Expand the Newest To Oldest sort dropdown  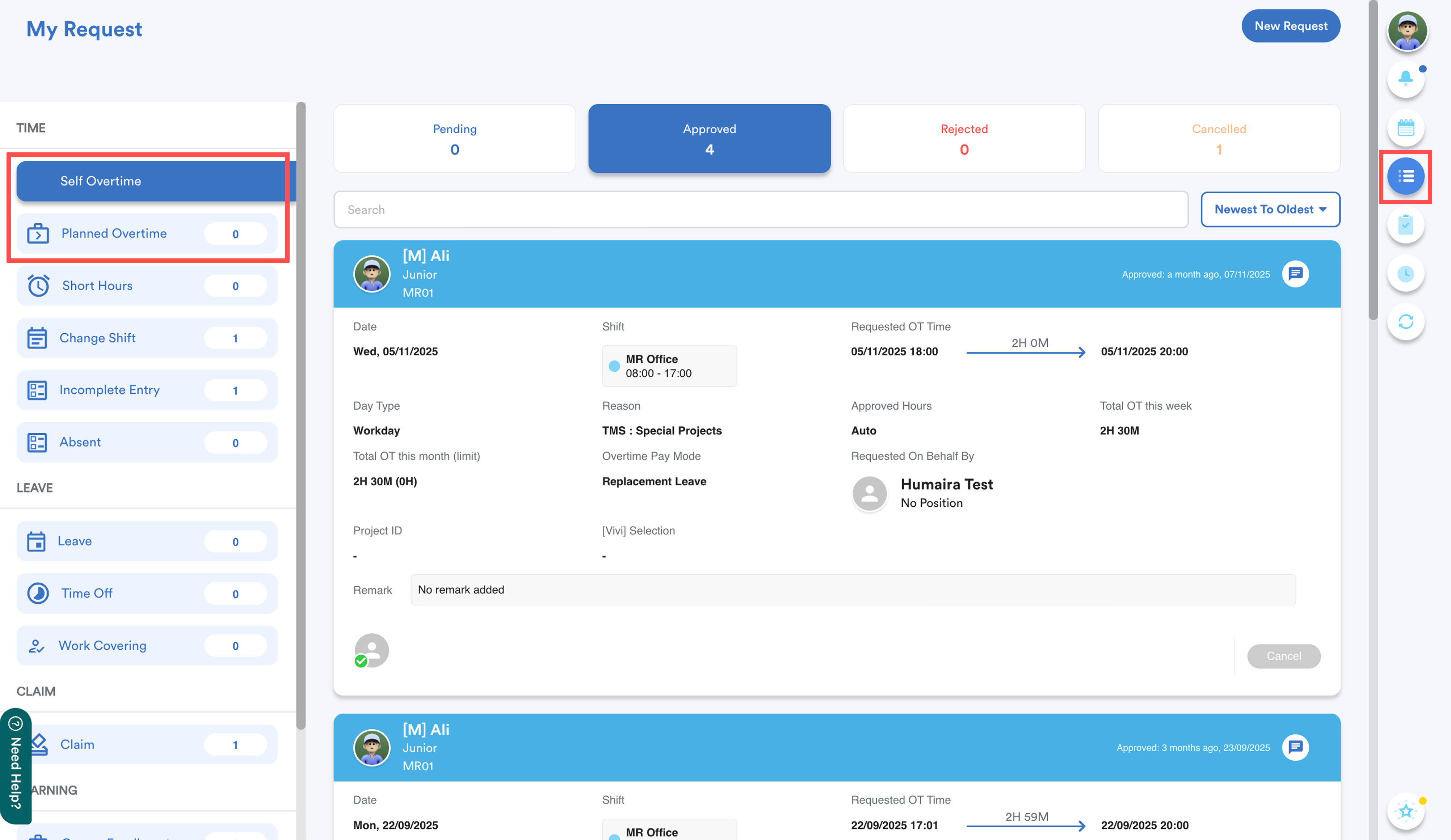(1270, 210)
